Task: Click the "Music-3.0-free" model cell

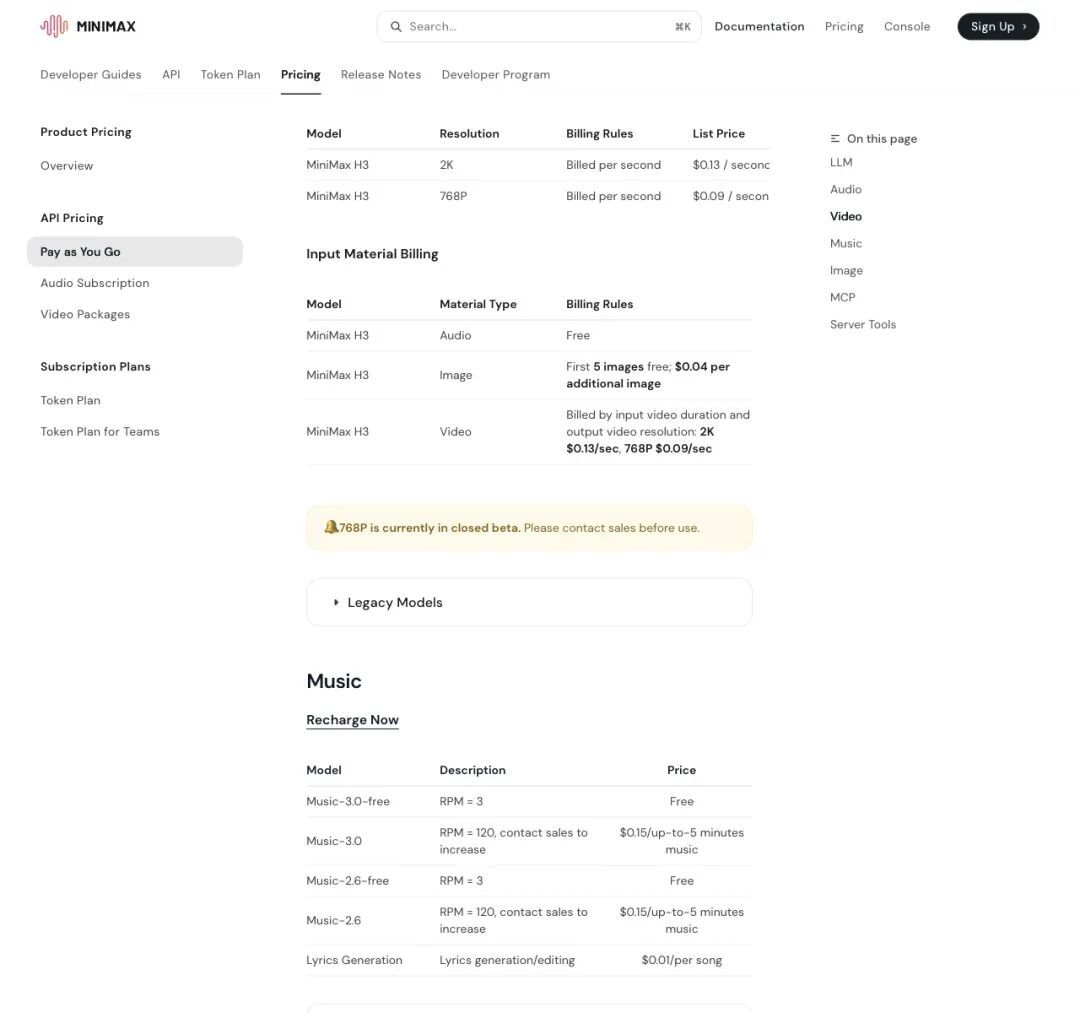Action: [348, 801]
